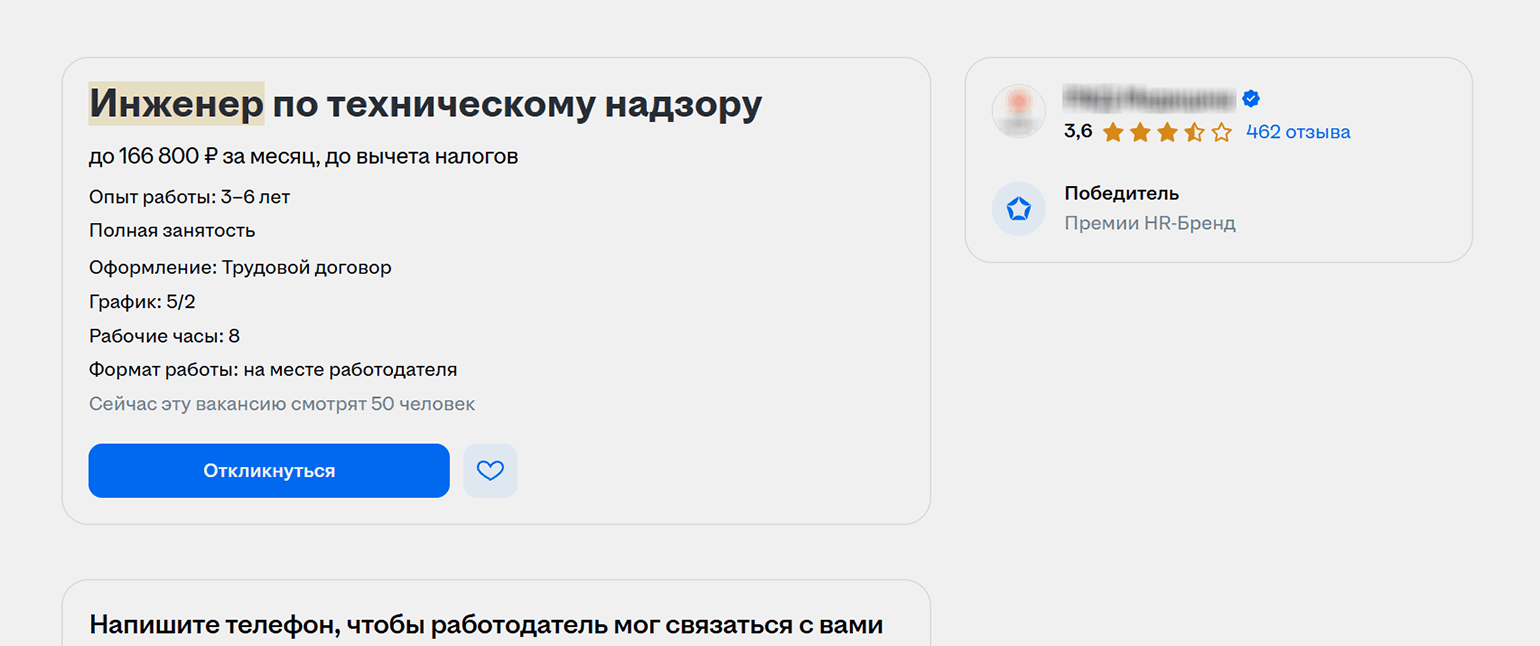
Task: Click the blue verified employer checkmark badge
Action: (x=1251, y=98)
